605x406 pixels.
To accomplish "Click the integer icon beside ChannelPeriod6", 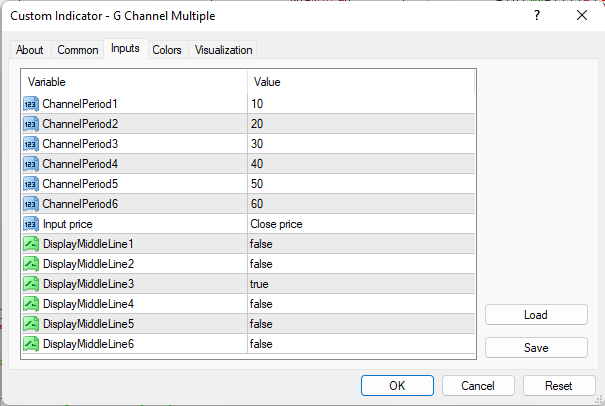I will tap(30, 204).
